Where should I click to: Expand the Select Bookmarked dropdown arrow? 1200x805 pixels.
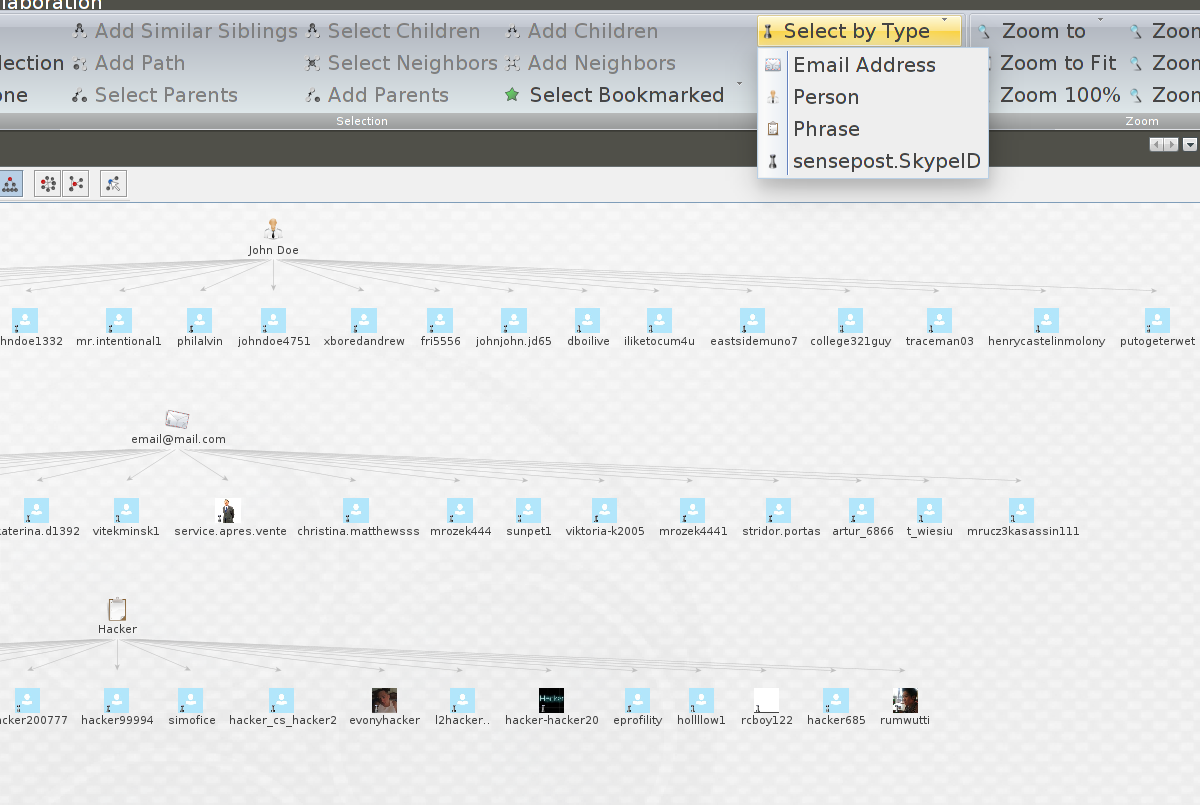pyautogui.click(x=740, y=84)
